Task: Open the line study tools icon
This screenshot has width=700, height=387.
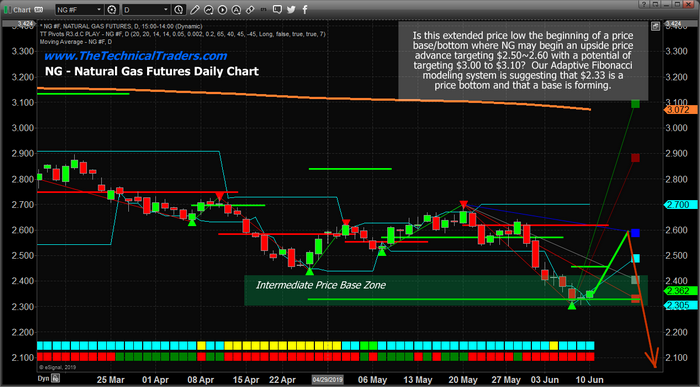Action: (x=208, y=9)
